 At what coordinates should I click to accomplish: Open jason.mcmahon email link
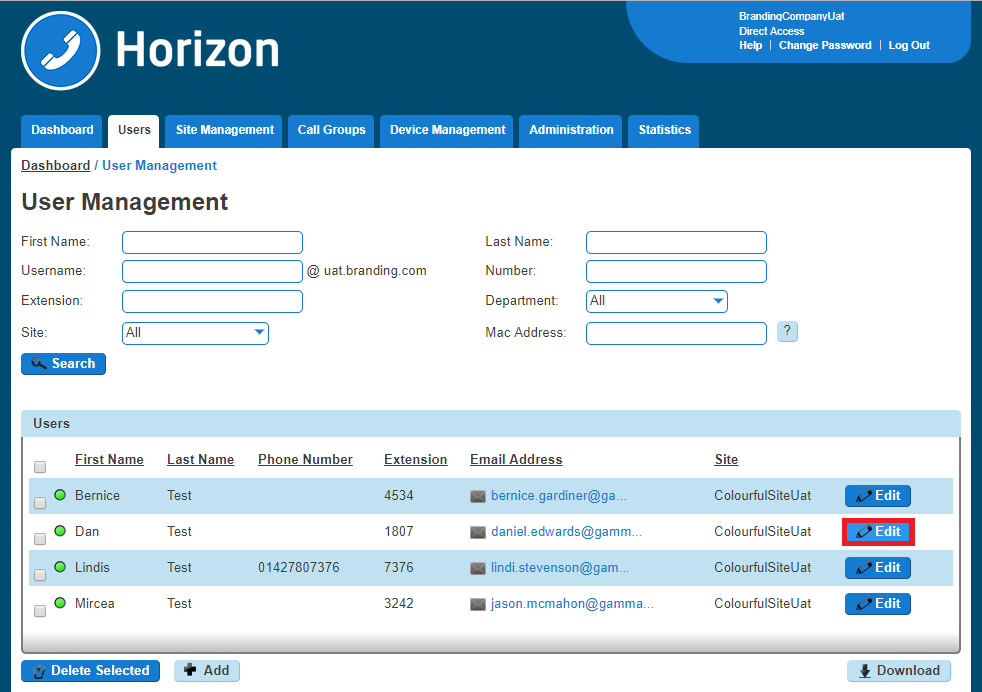[x=572, y=604]
